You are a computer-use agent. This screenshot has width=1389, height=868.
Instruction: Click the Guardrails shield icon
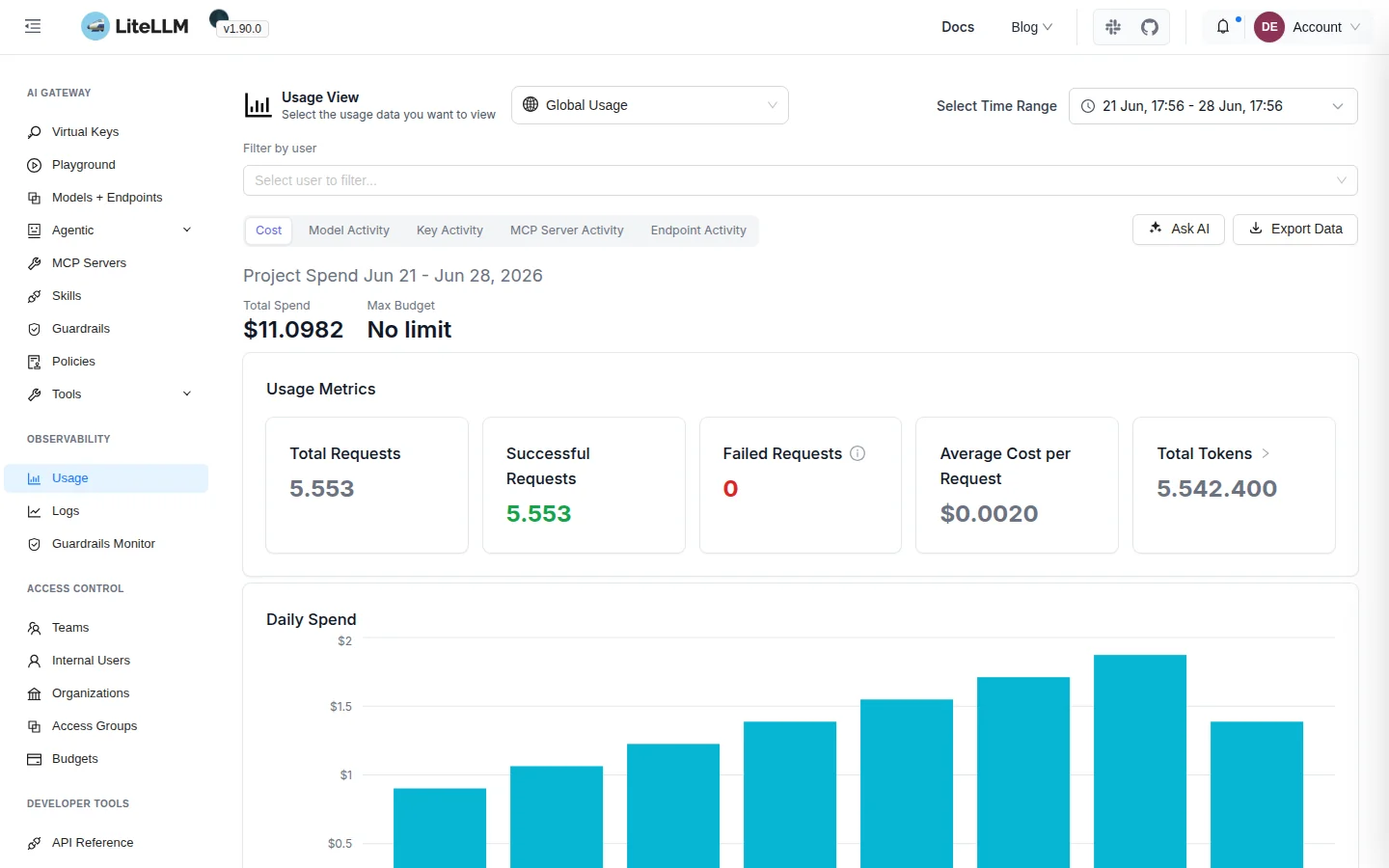point(35,329)
